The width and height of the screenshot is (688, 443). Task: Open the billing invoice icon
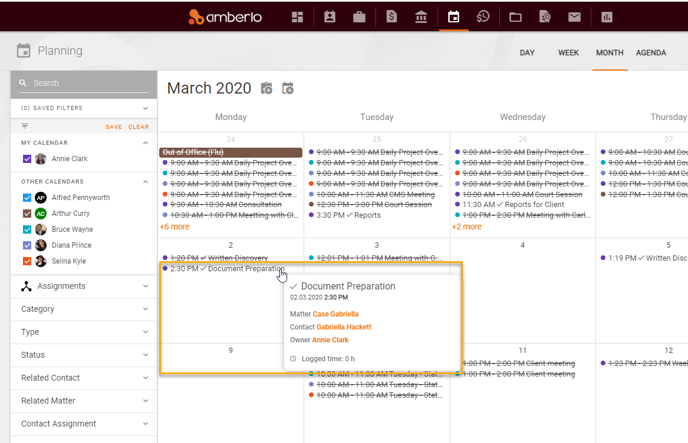point(391,17)
